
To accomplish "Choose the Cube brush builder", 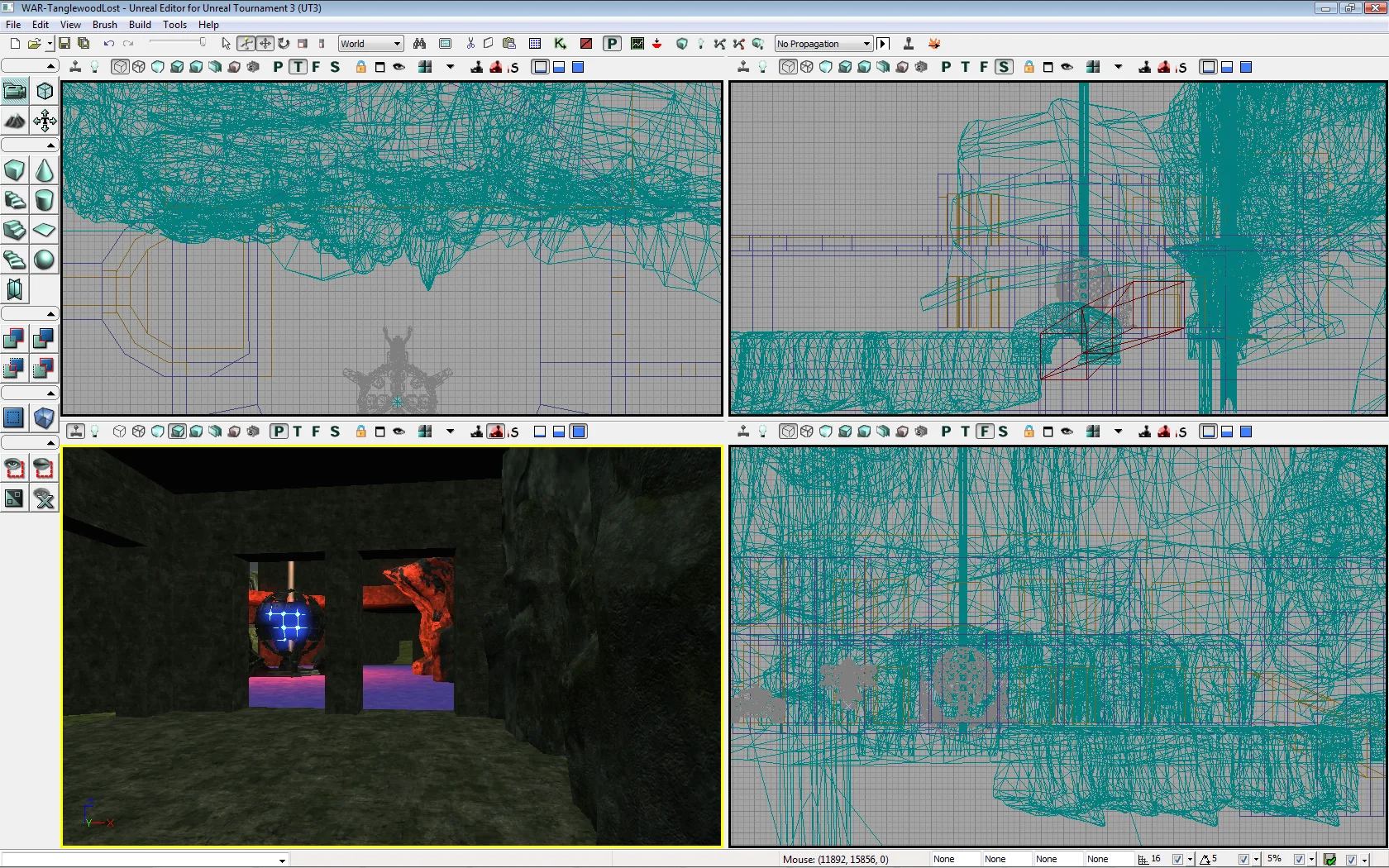I will point(15,171).
